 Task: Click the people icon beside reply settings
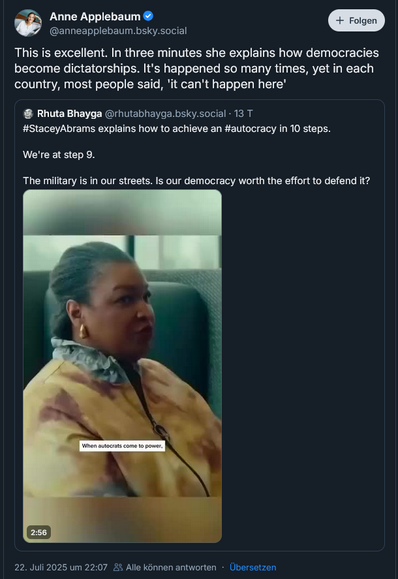[118, 567]
